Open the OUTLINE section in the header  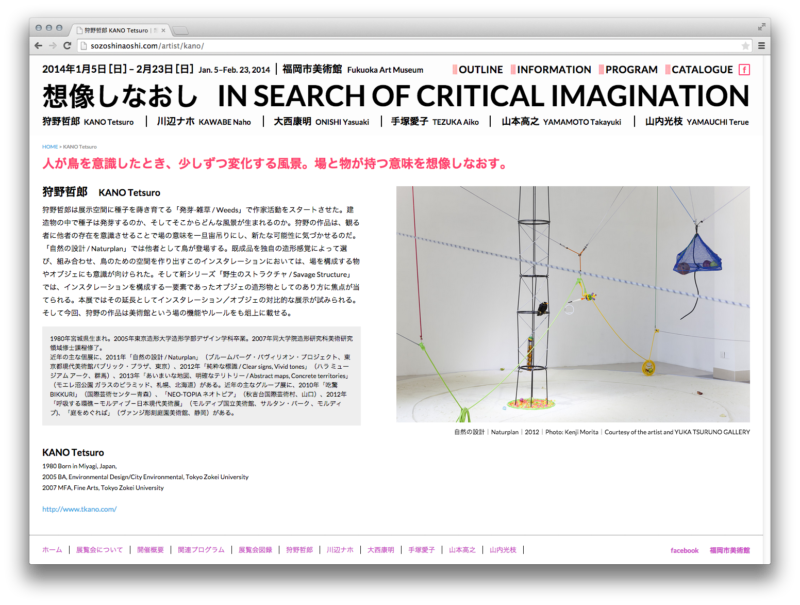(x=481, y=69)
